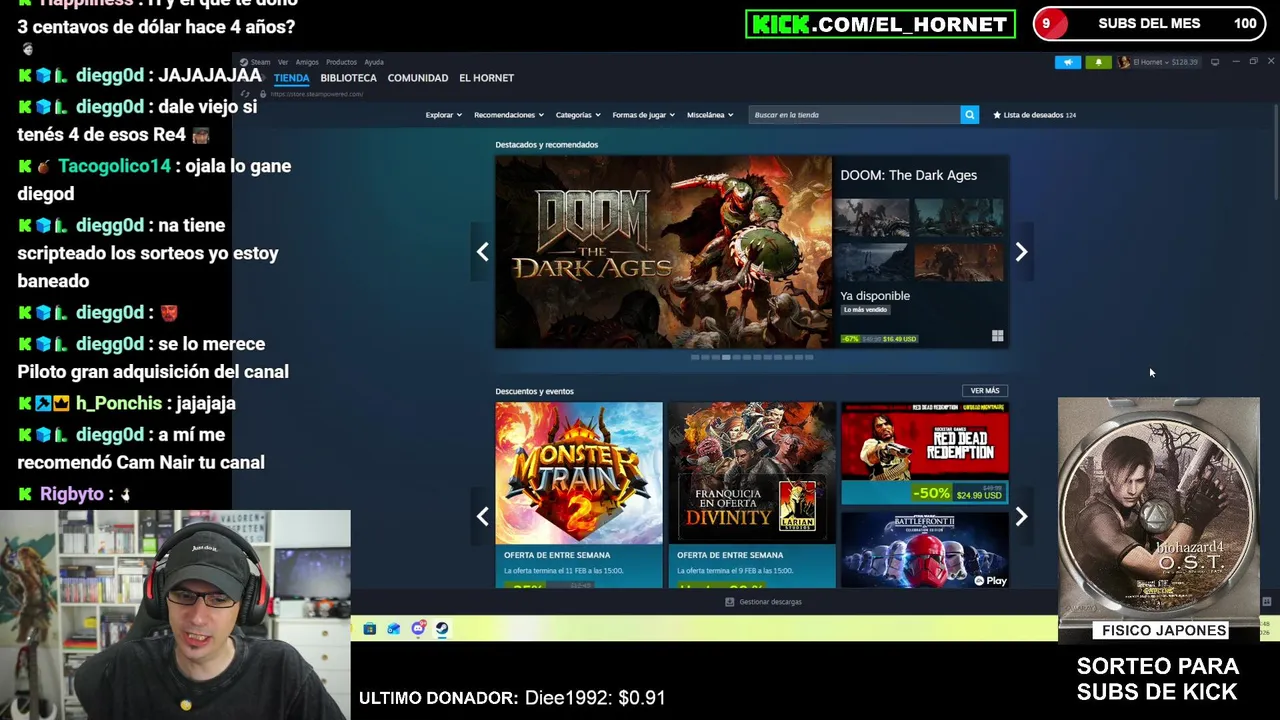Open Steam icon in the Windows taskbar
1280x720 pixels.
pyautogui.click(x=442, y=629)
